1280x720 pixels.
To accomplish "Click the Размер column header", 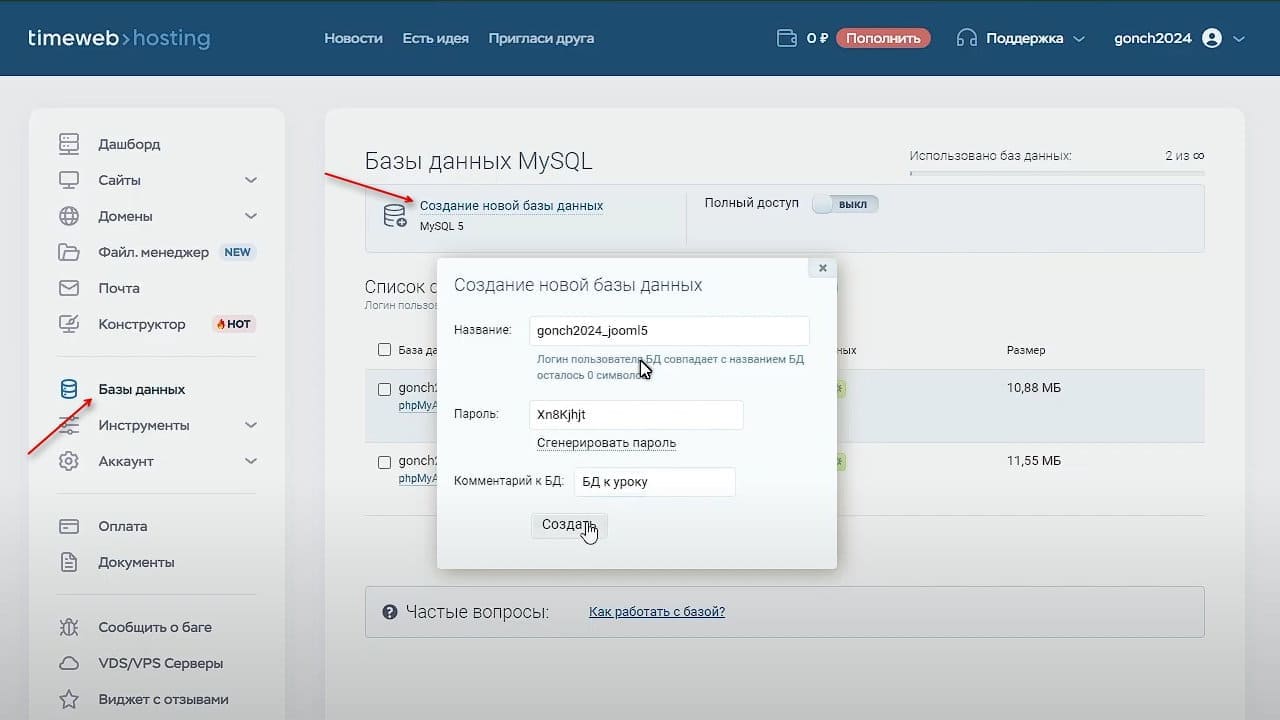I will coord(1026,350).
